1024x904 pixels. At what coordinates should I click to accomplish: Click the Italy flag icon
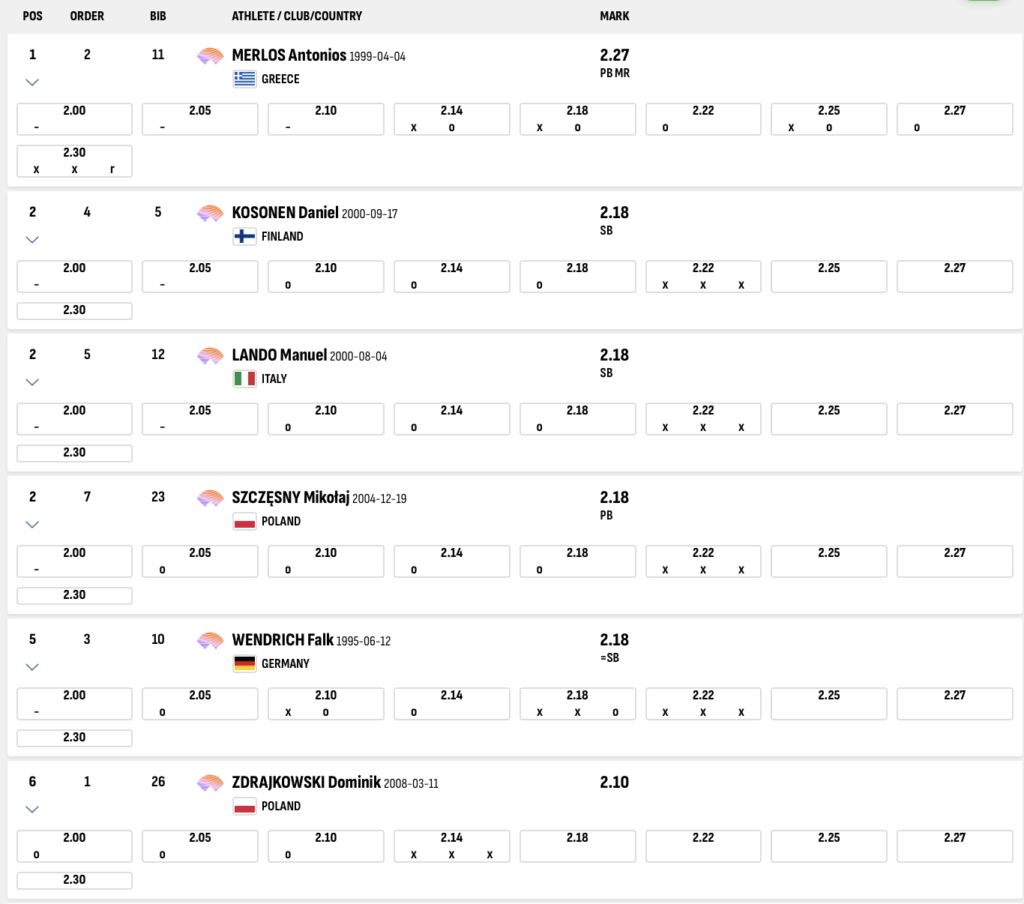(244, 379)
